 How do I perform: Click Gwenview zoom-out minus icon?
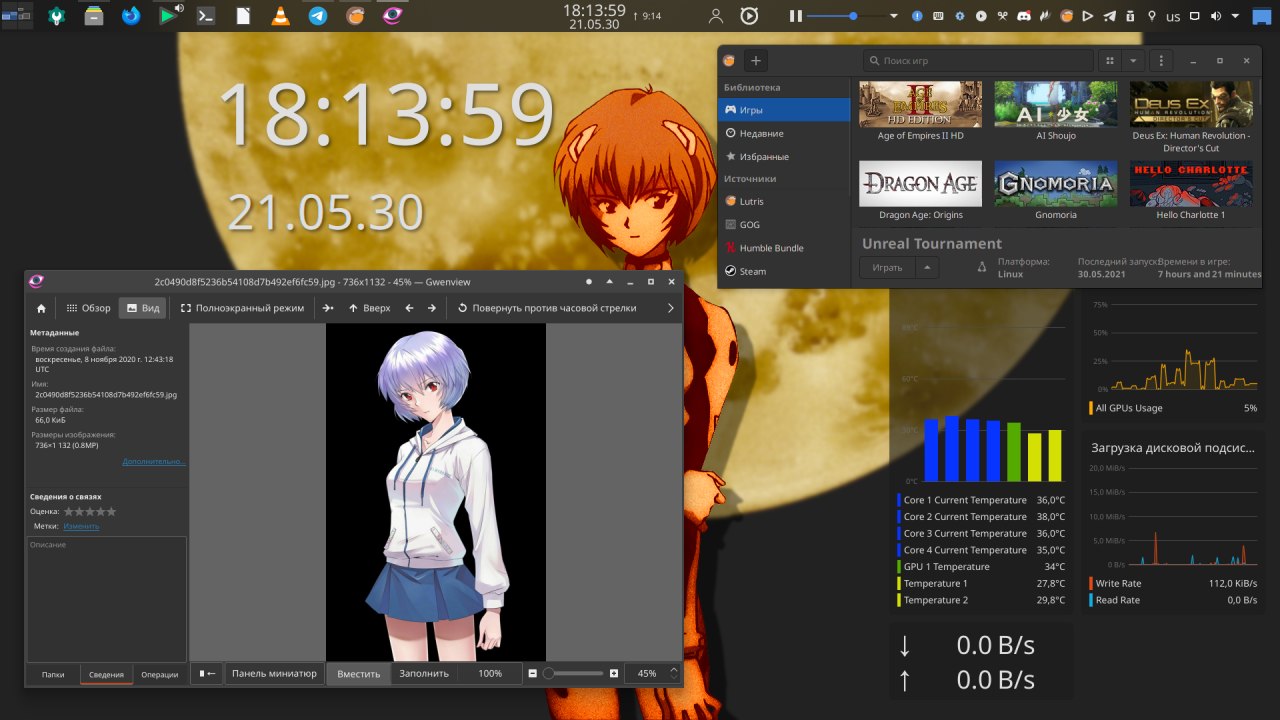pyautogui.click(x=533, y=673)
